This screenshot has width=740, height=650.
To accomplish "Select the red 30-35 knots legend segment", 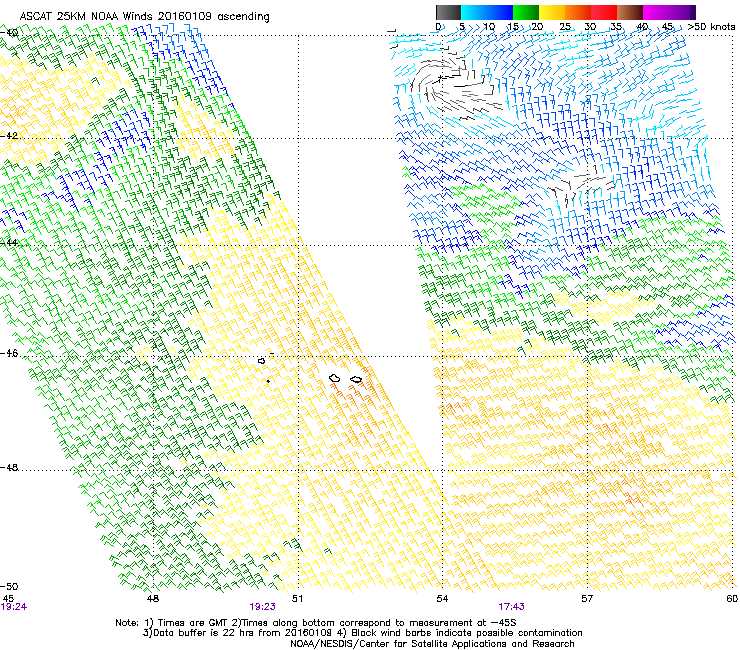I will point(604,12).
